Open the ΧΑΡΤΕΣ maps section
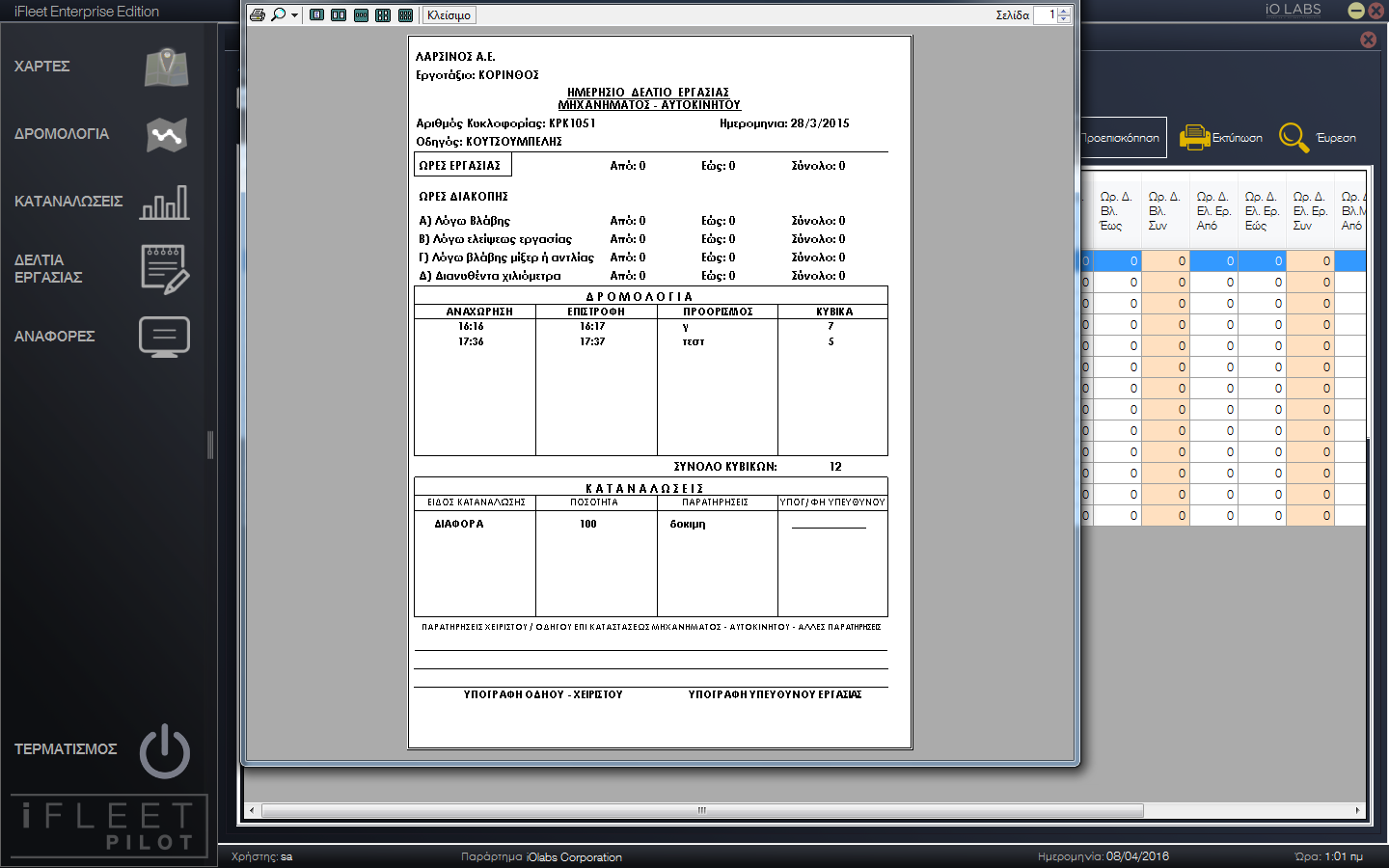Image resolution: width=1389 pixels, height=868 pixels. [101, 67]
